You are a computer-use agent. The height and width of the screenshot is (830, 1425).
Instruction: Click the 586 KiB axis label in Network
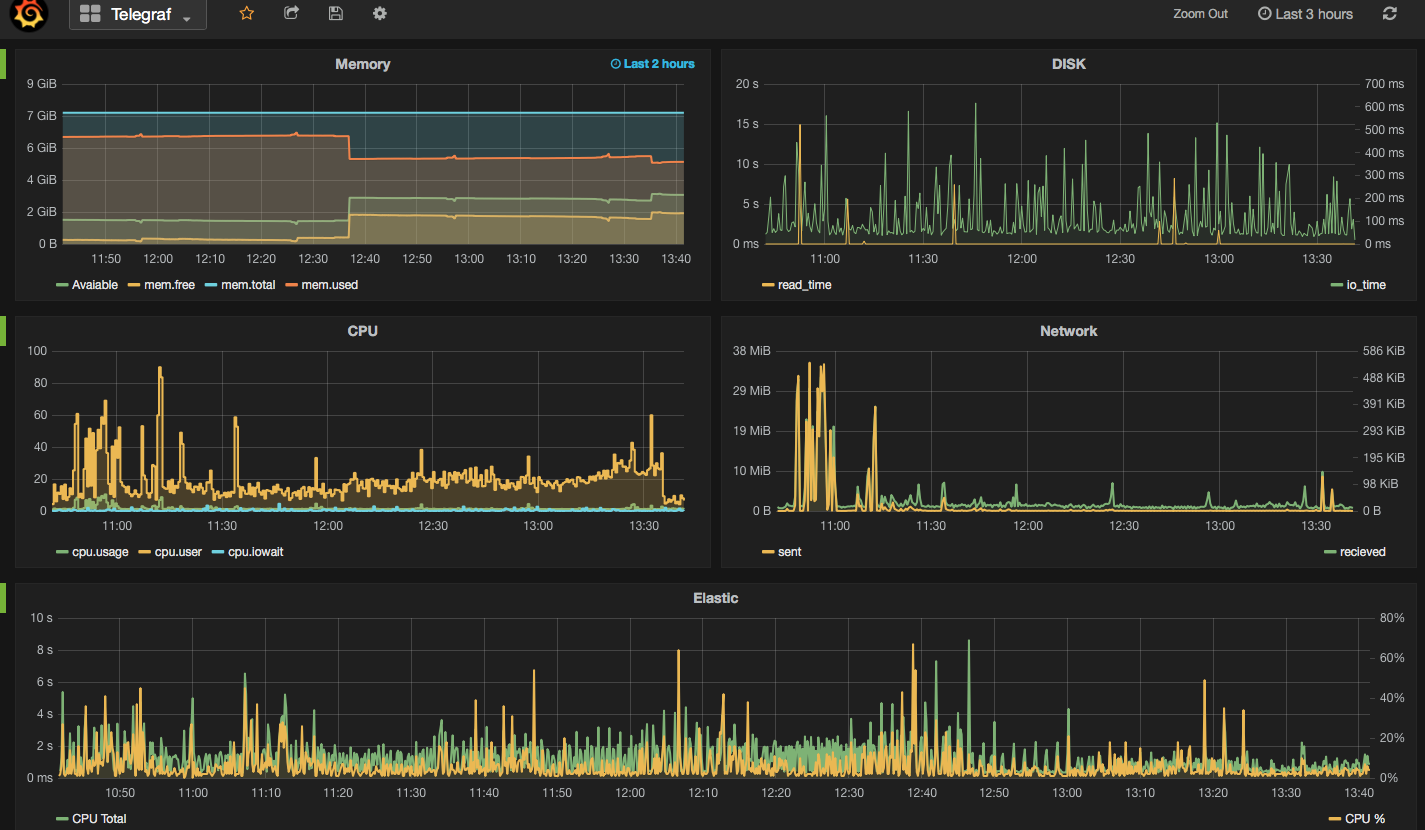pyautogui.click(x=1384, y=351)
